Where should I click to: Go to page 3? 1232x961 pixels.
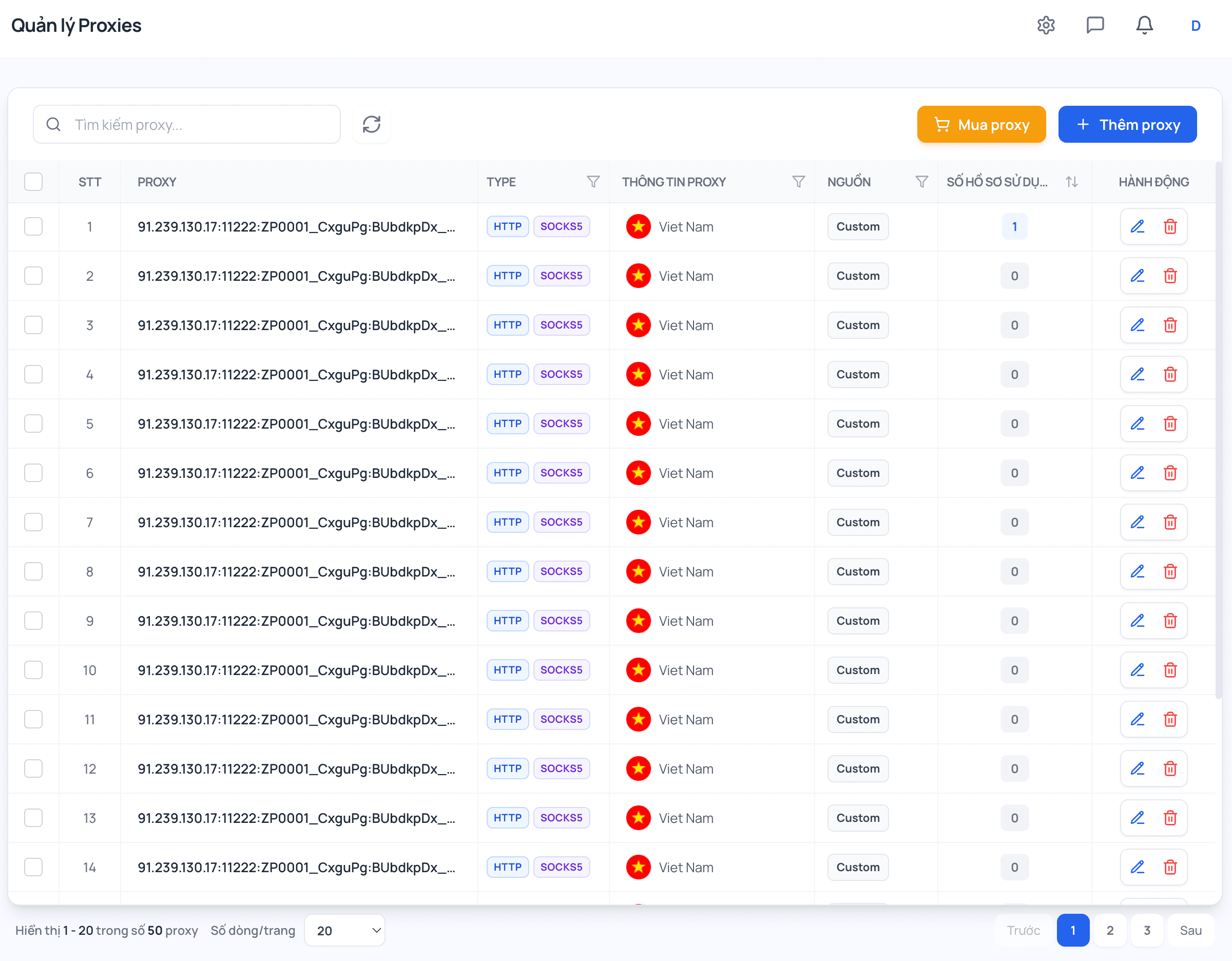[1147, 931]
